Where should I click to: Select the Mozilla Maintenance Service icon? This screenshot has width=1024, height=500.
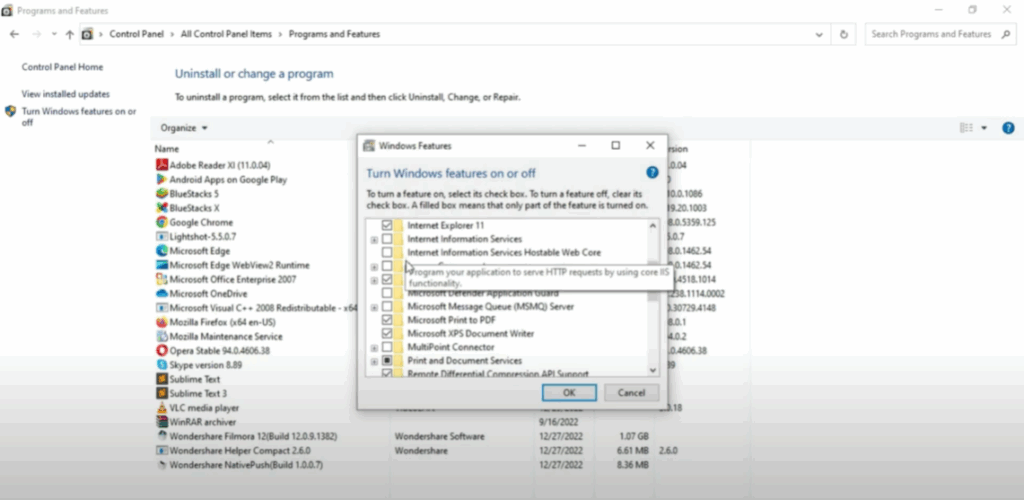click(161, 337)
